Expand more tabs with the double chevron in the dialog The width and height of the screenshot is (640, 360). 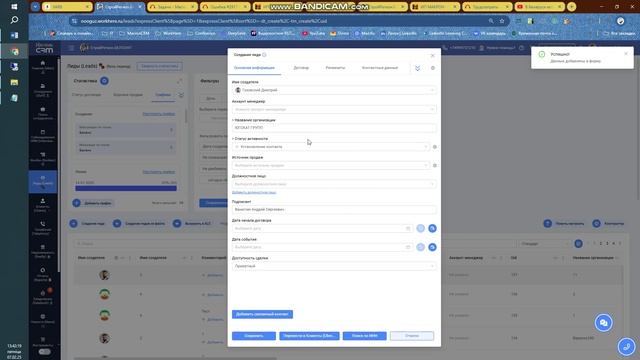coord(418,68)
